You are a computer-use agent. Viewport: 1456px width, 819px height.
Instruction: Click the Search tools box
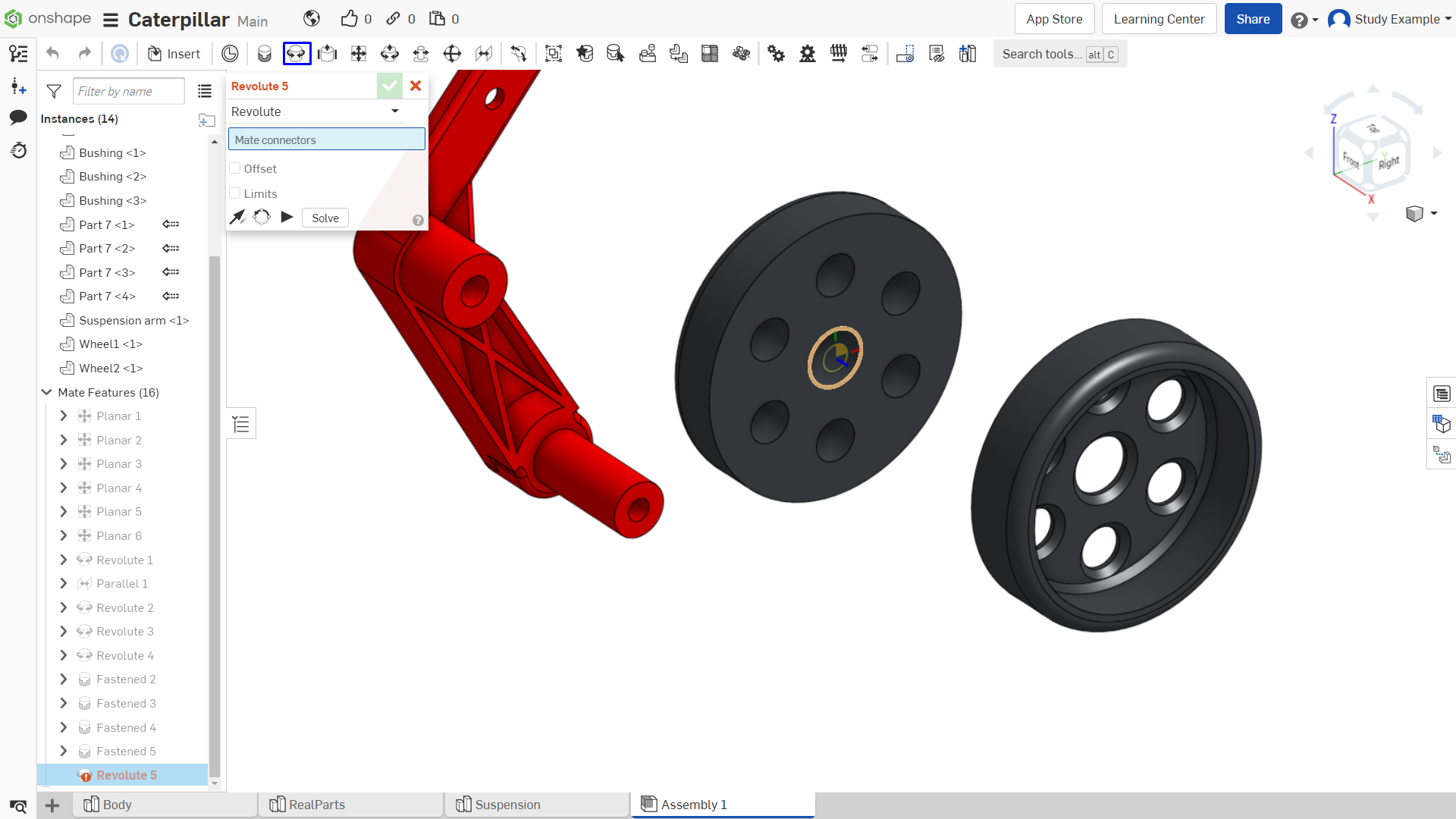[1060, 54]
